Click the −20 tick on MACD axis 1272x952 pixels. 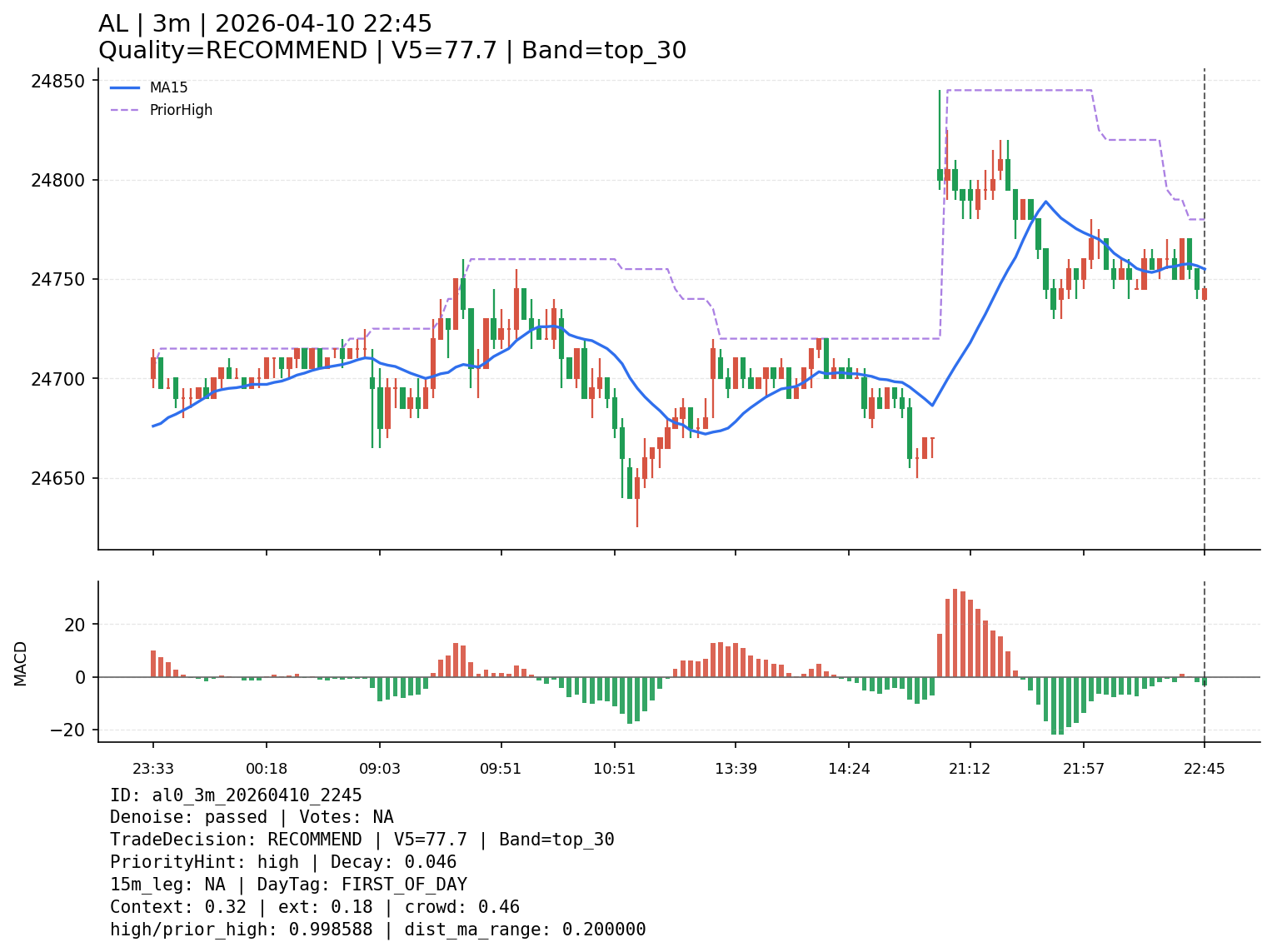point(69,730)
